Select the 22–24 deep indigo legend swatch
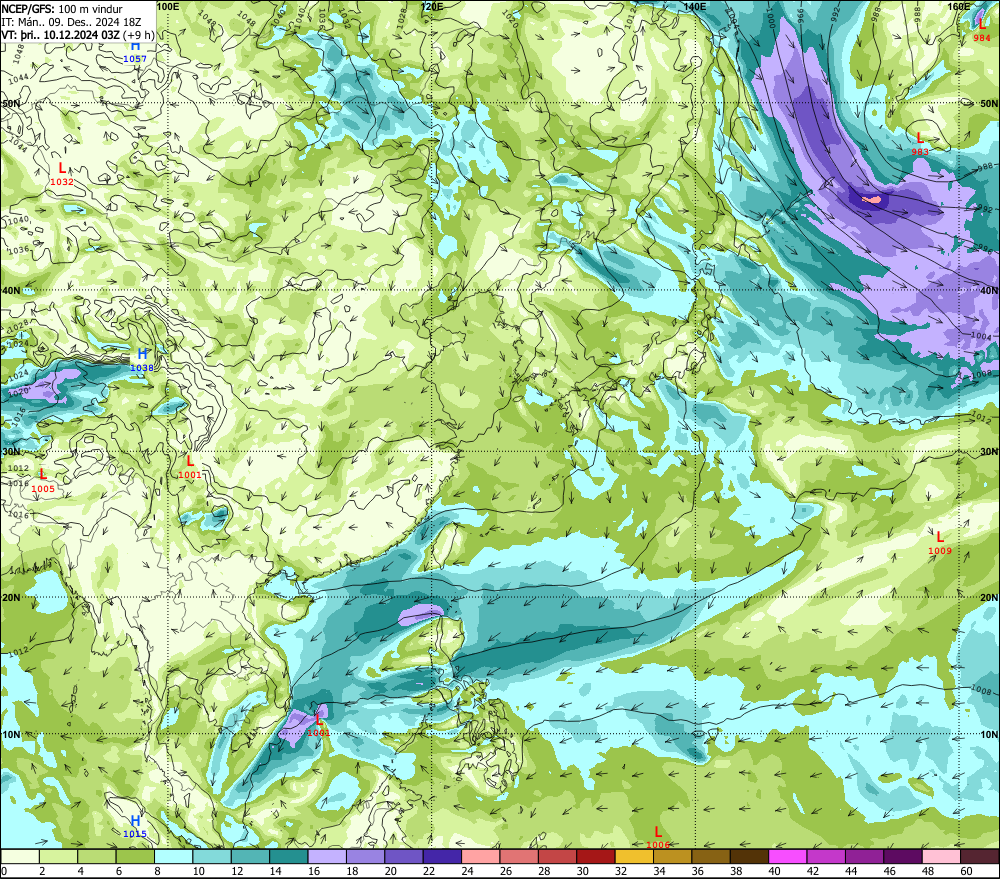 (443, 856)
